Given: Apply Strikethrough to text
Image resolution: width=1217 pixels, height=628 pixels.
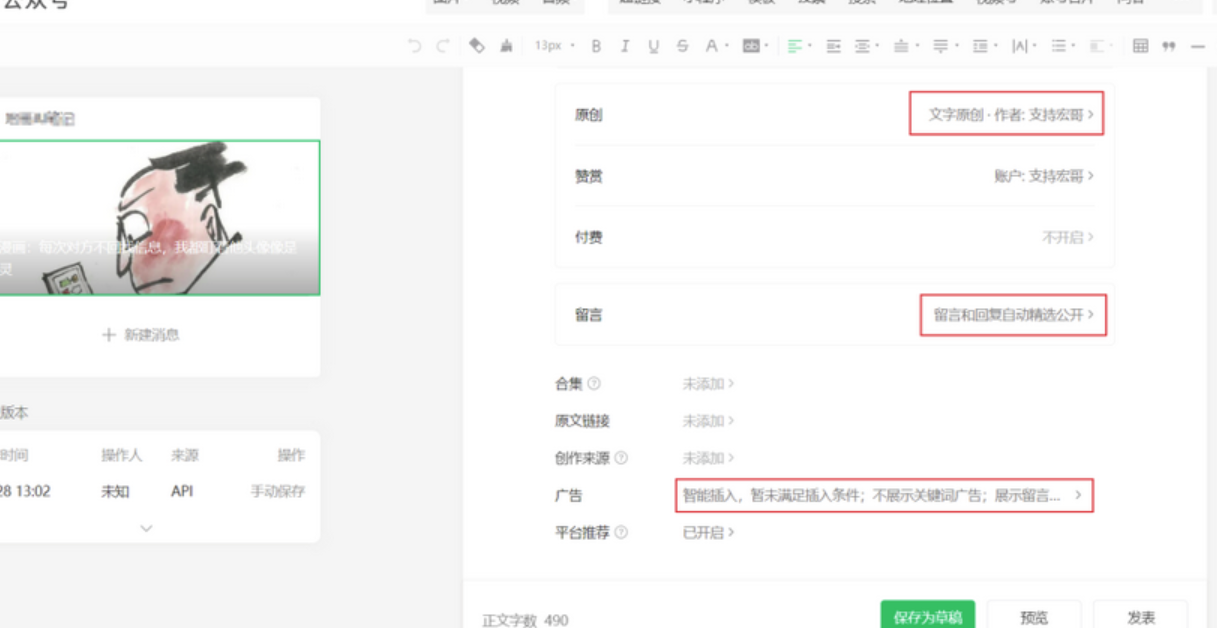Looking at the screenshot, I should click(x=682, y=44).
